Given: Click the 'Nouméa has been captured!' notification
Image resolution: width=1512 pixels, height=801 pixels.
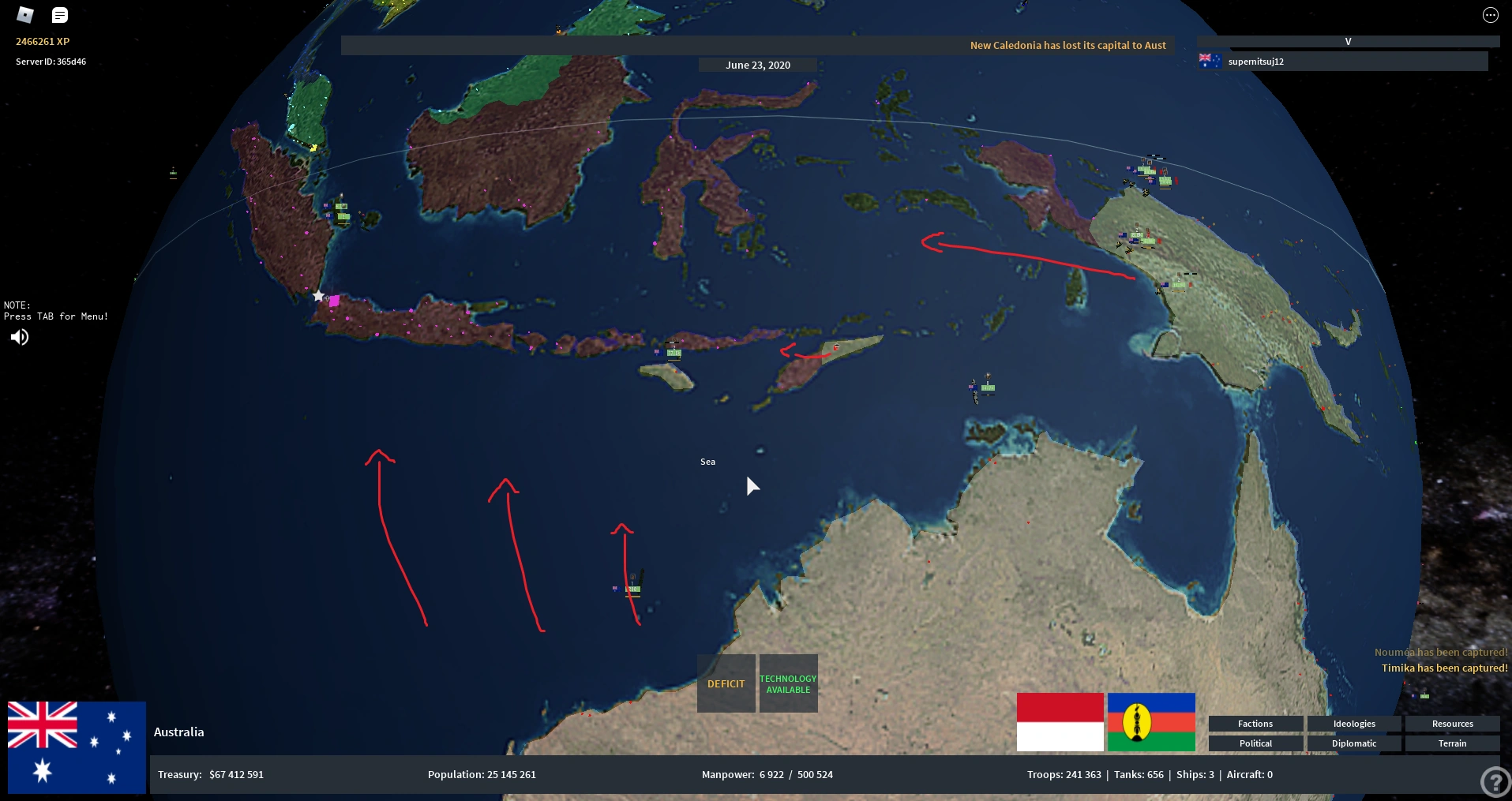Looking at the screenshot, I should [x=1441, y=653].
